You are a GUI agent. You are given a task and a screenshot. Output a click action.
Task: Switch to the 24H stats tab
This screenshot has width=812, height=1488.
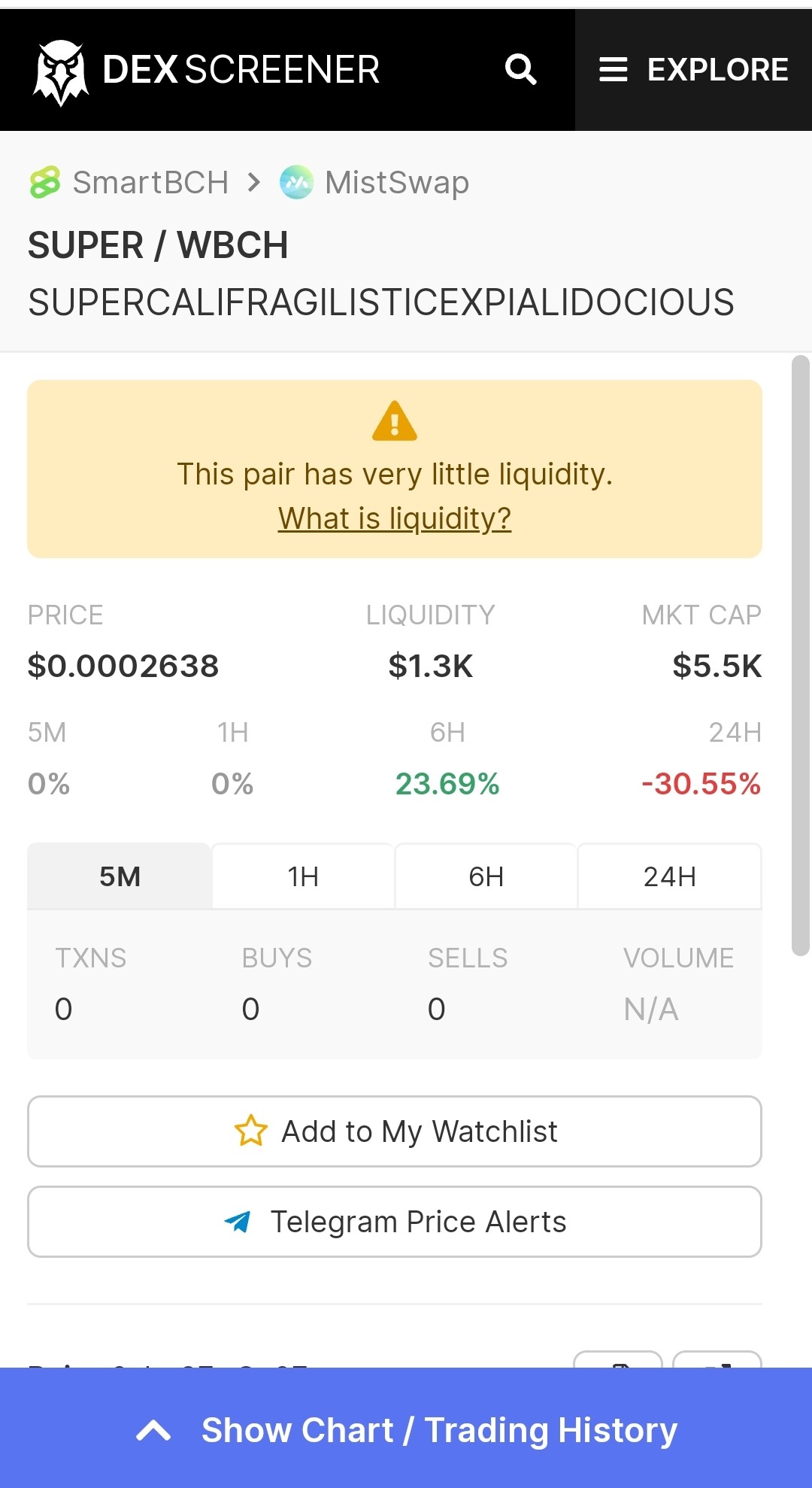coord(669,876)
